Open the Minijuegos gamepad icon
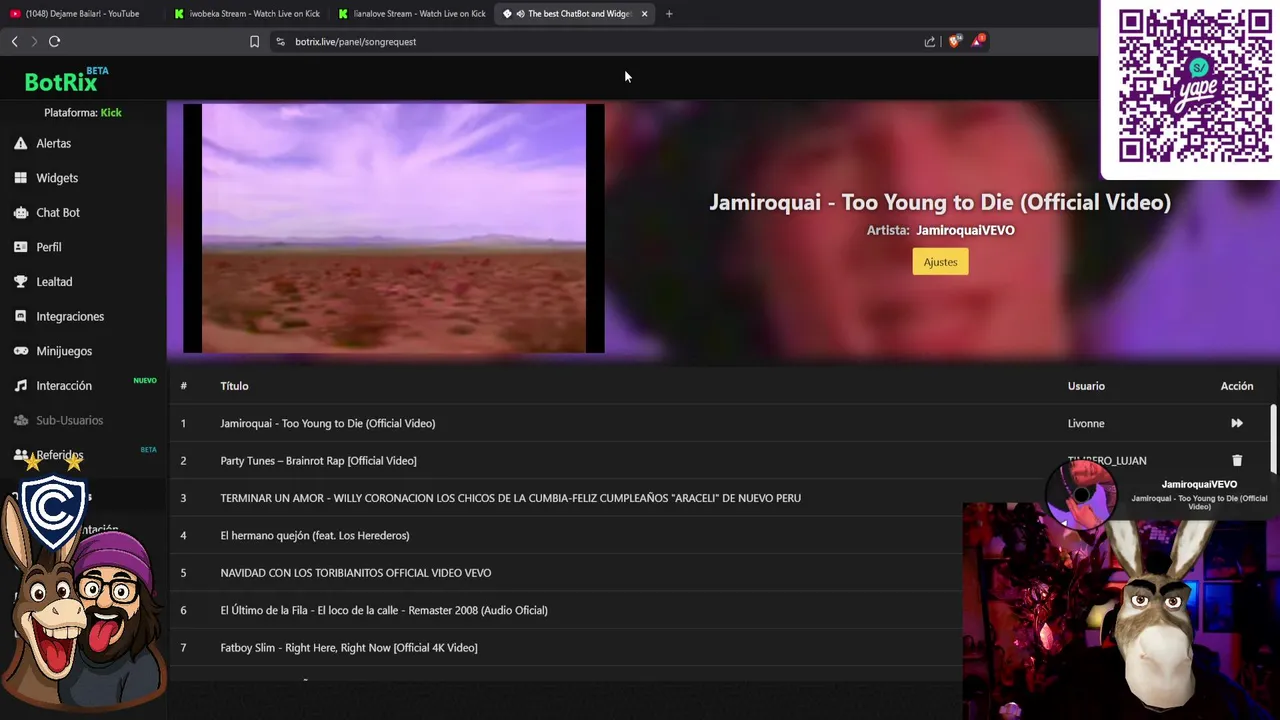The image size is (1280, 720). click(x=20, y=351)
